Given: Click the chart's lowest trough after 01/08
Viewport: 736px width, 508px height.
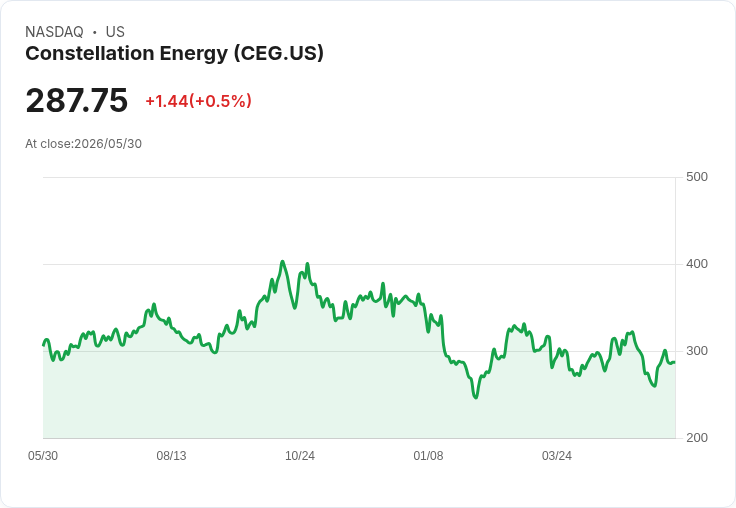Looking at the screenshot, I should tap(476, 398).
